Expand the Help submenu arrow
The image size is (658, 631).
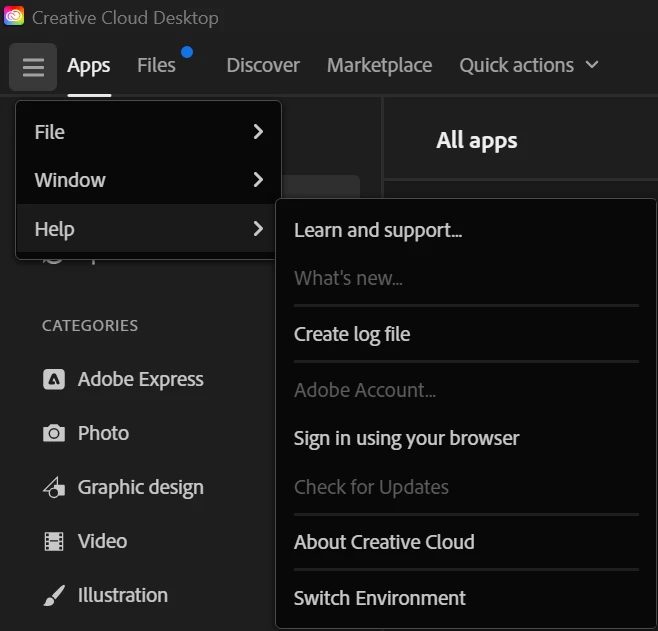258,229
